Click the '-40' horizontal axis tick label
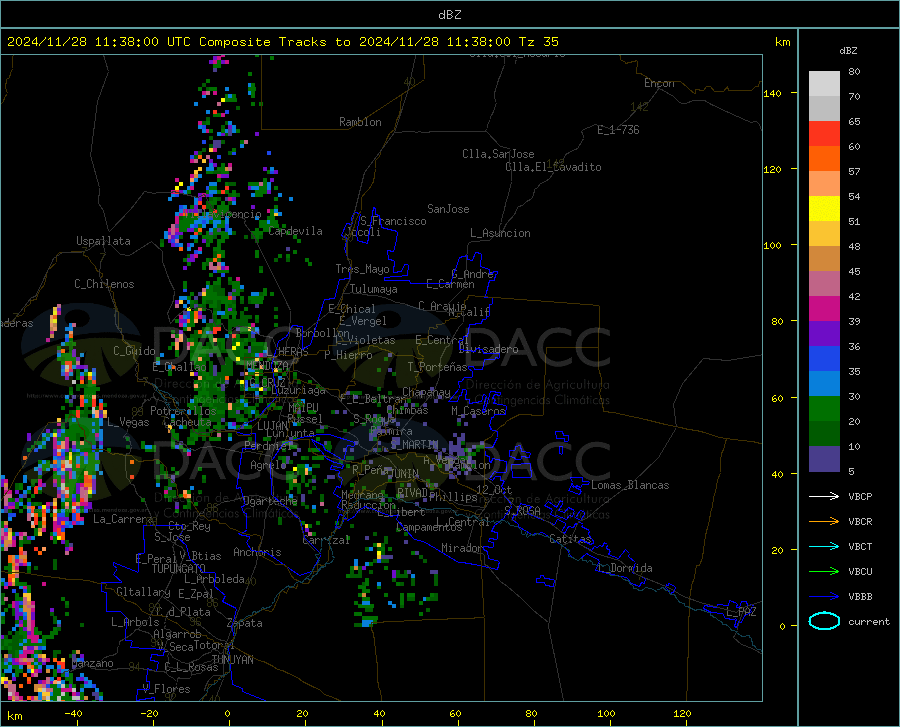 point(73,713)
